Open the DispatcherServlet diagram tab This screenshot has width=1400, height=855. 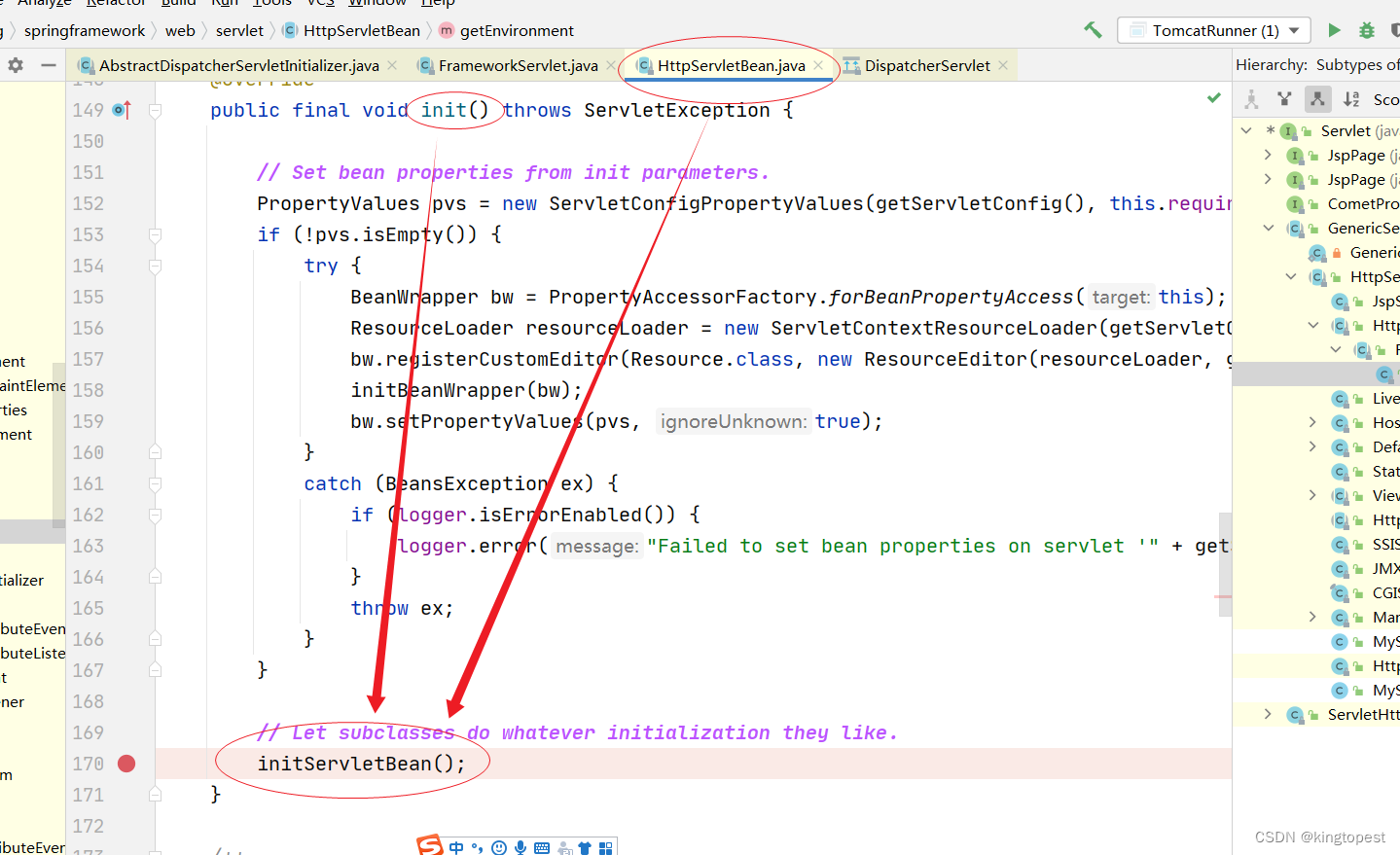point(927,65)
